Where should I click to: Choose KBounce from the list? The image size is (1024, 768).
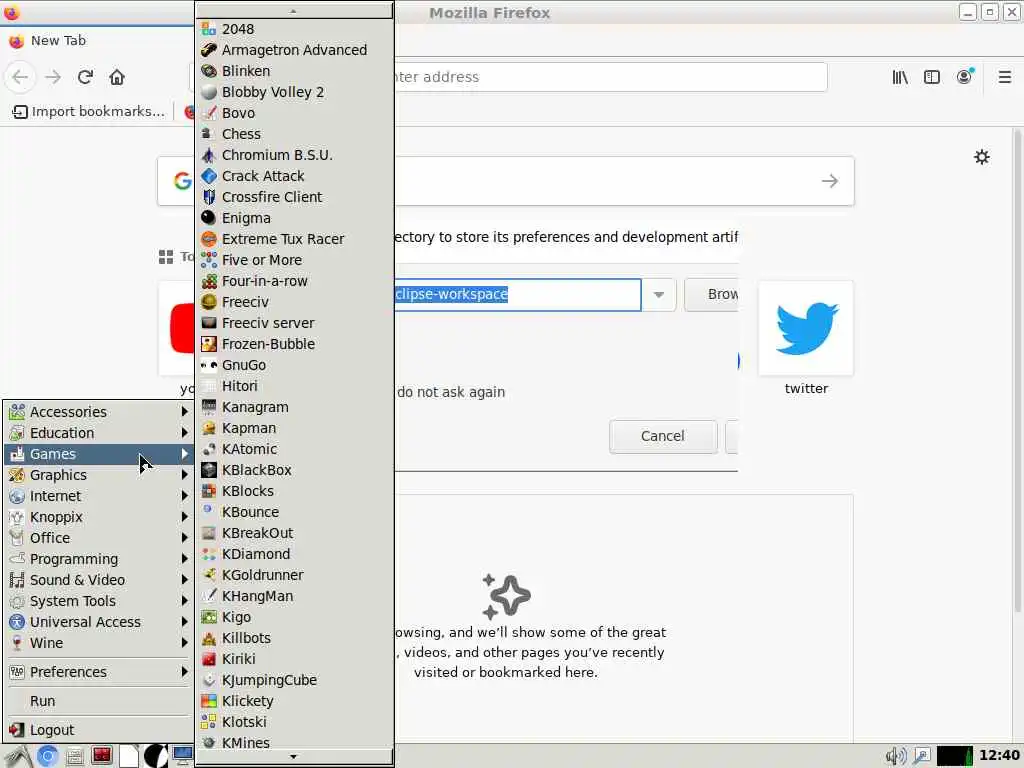point(295,512)
